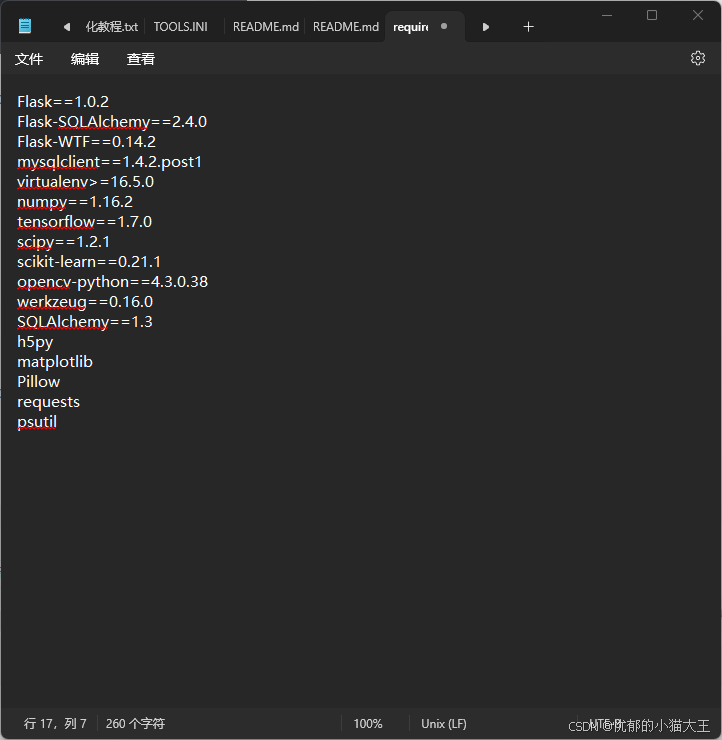
Task: Click the requests line
Action: [48, 402]
